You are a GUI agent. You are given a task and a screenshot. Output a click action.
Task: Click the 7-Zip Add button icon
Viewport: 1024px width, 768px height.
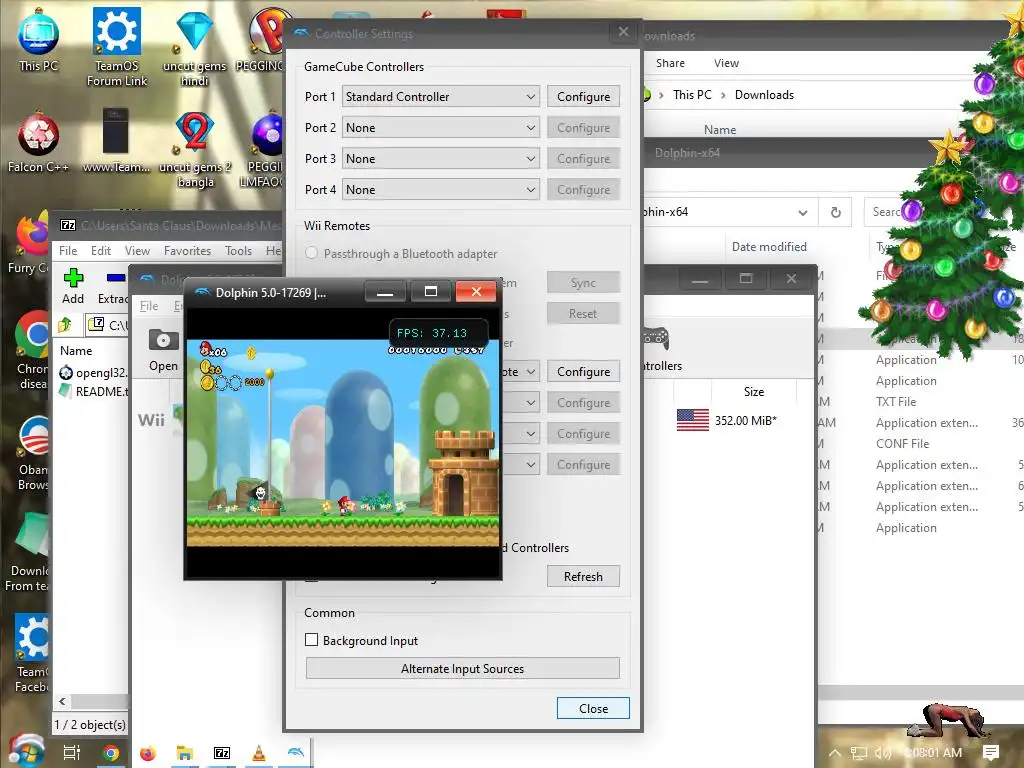coord(73,278)
